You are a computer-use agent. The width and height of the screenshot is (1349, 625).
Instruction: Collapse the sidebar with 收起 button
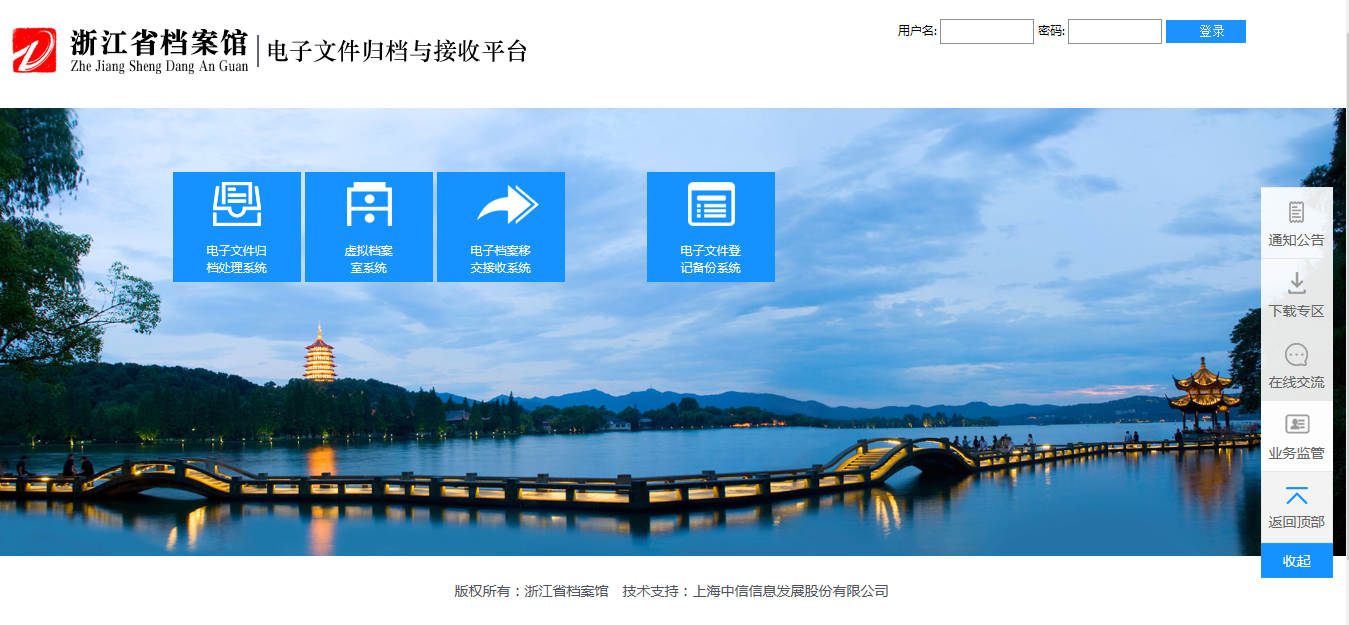click(1296, 561)
